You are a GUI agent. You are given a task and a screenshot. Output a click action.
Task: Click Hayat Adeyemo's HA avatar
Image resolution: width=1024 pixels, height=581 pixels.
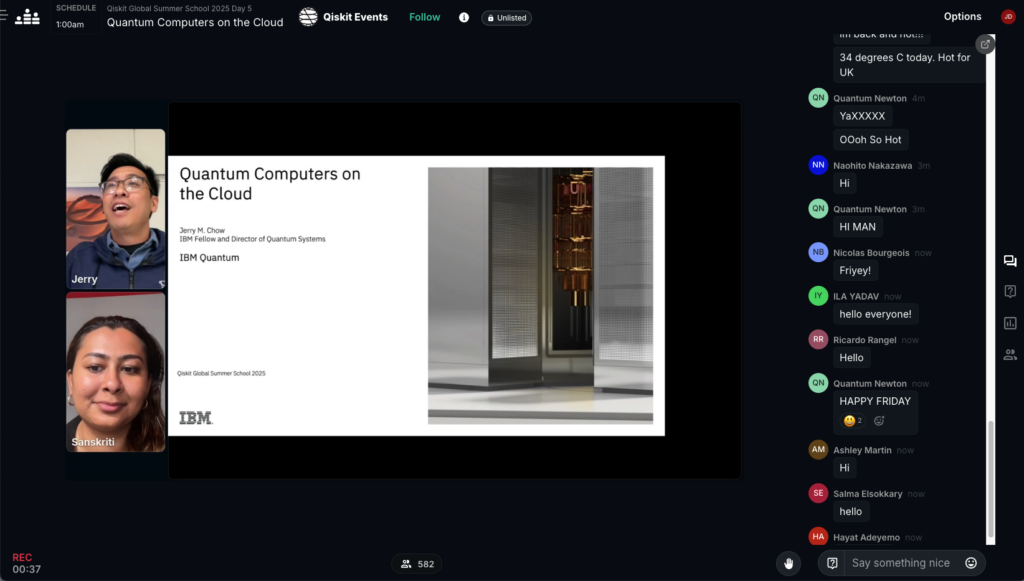818,537
